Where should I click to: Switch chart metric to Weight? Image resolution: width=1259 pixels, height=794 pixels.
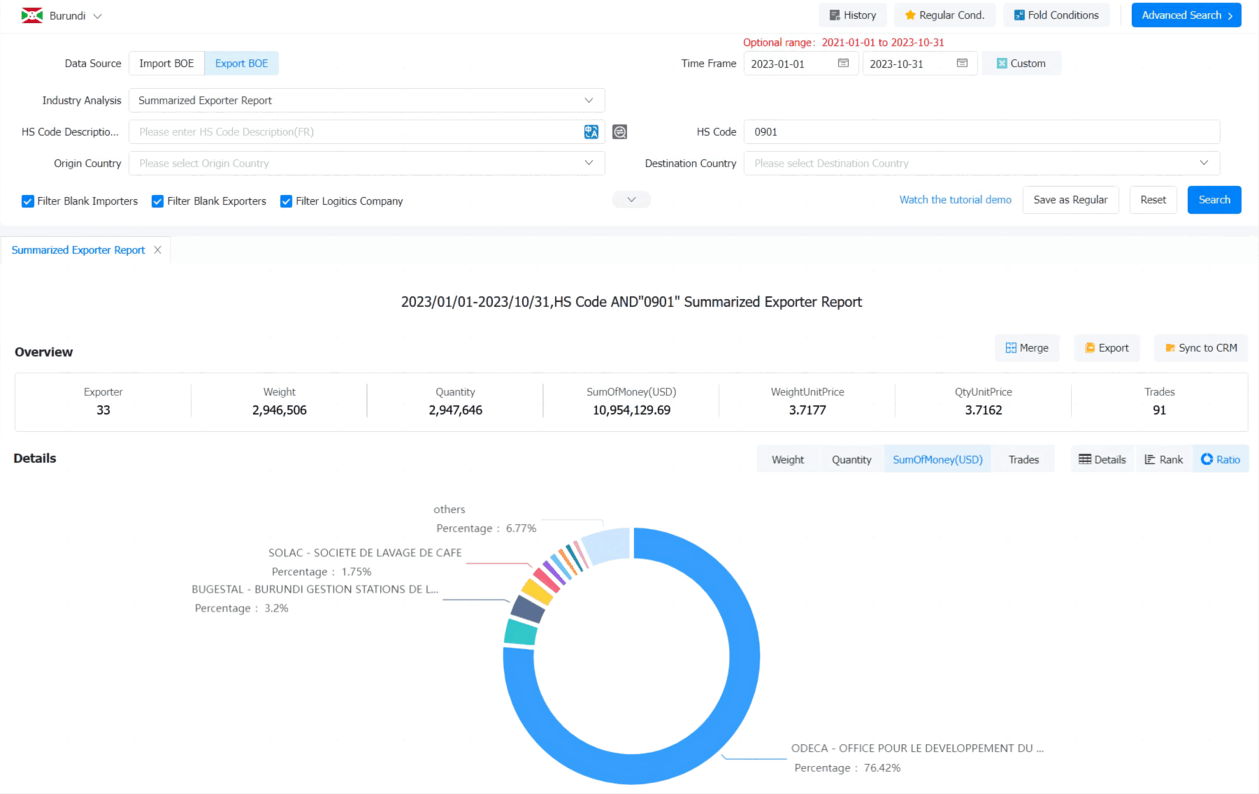[x=788, y=460]
